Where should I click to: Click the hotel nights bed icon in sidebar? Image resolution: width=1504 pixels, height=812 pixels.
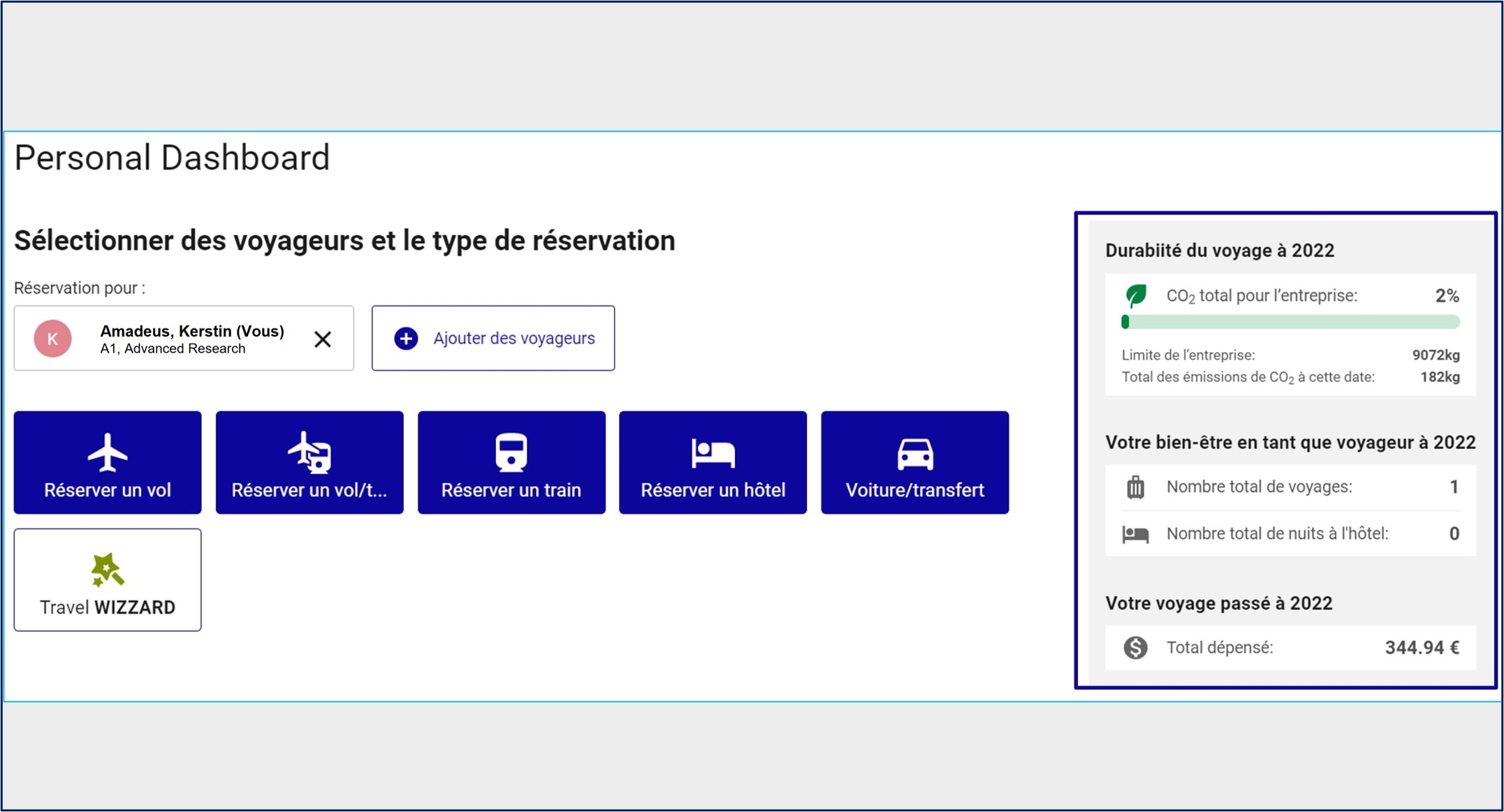[1135, 534]
